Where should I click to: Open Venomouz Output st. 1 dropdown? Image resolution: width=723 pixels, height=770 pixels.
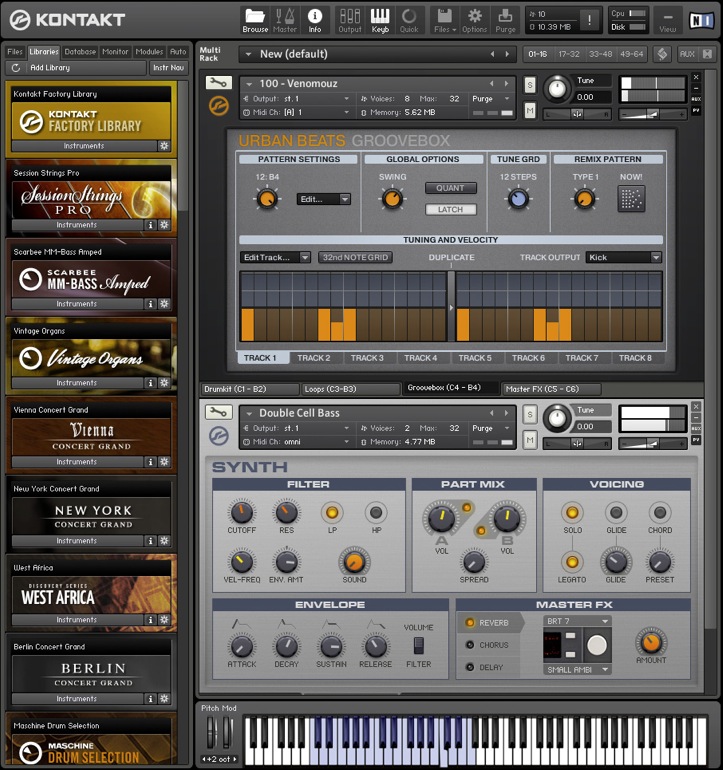297,99
